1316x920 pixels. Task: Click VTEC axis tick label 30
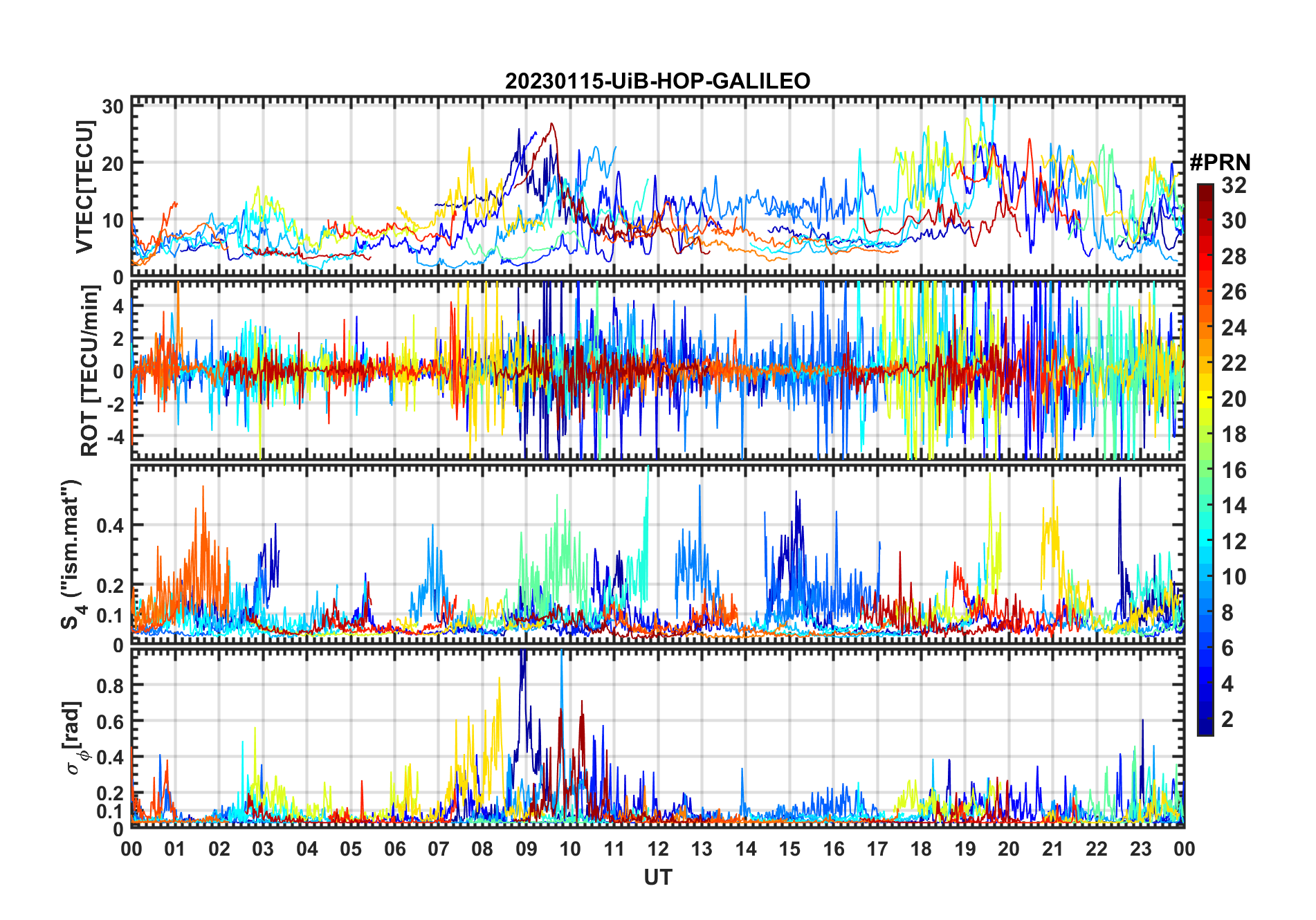coord(113,107)
